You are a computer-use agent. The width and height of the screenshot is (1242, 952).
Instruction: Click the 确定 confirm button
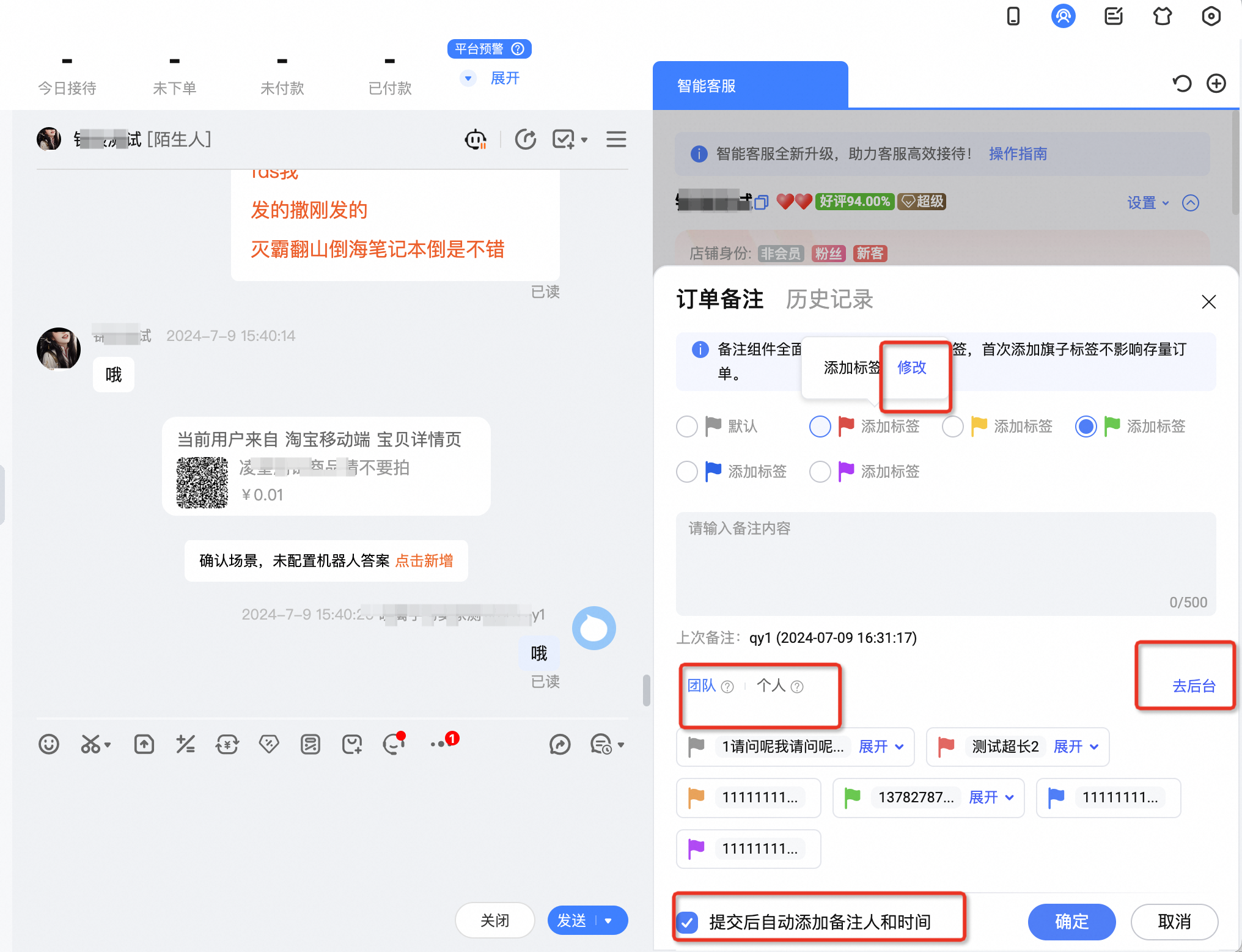(x=1071, y=921)
